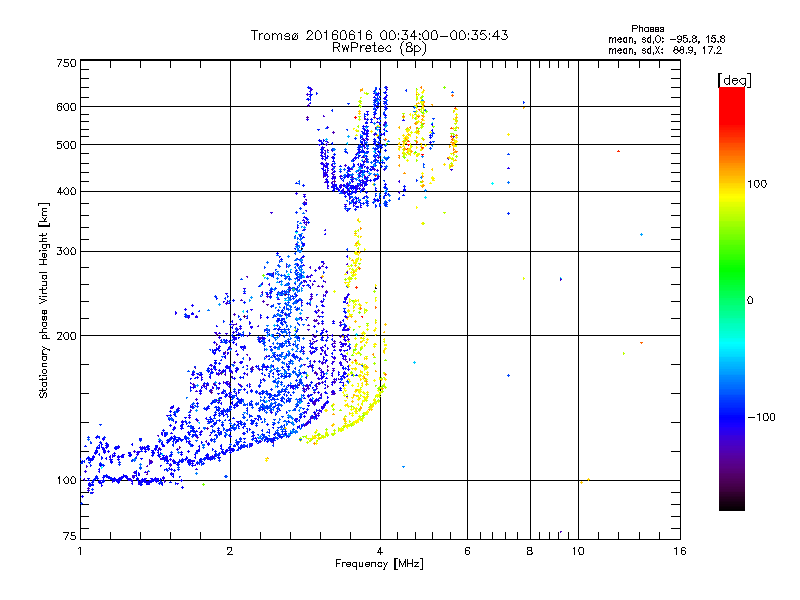800x600 pixels.
Task: Click the x-axis tick label '2'
Action: [230, 551]
